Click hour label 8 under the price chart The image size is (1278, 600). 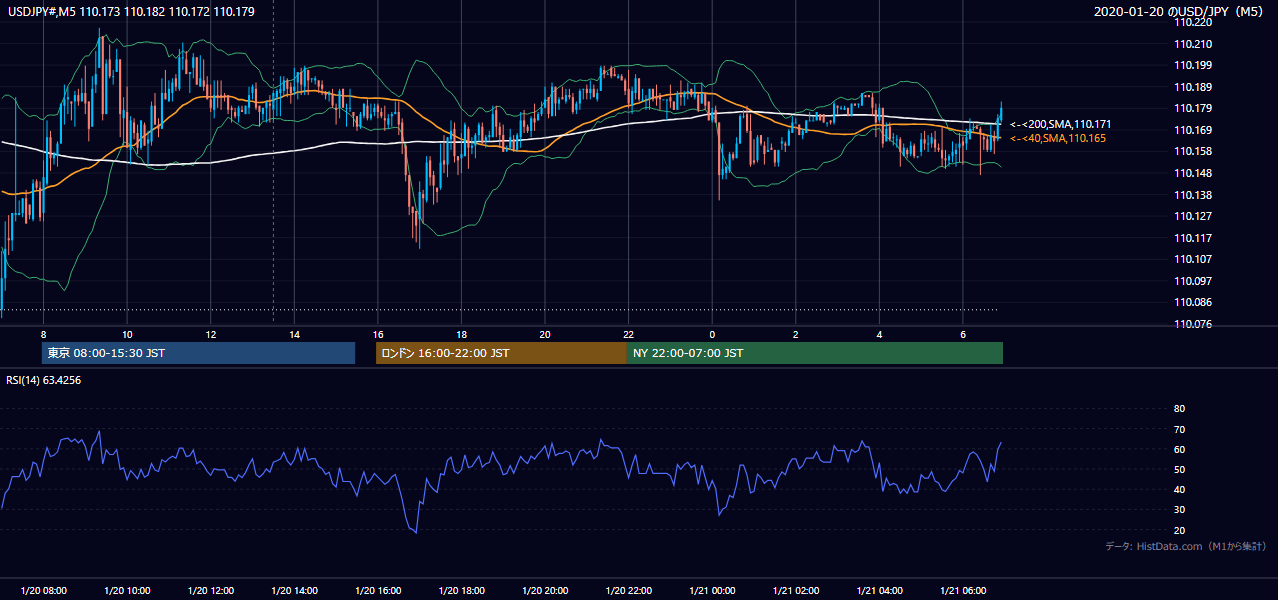pyautogui.click(x=43, y=334)
